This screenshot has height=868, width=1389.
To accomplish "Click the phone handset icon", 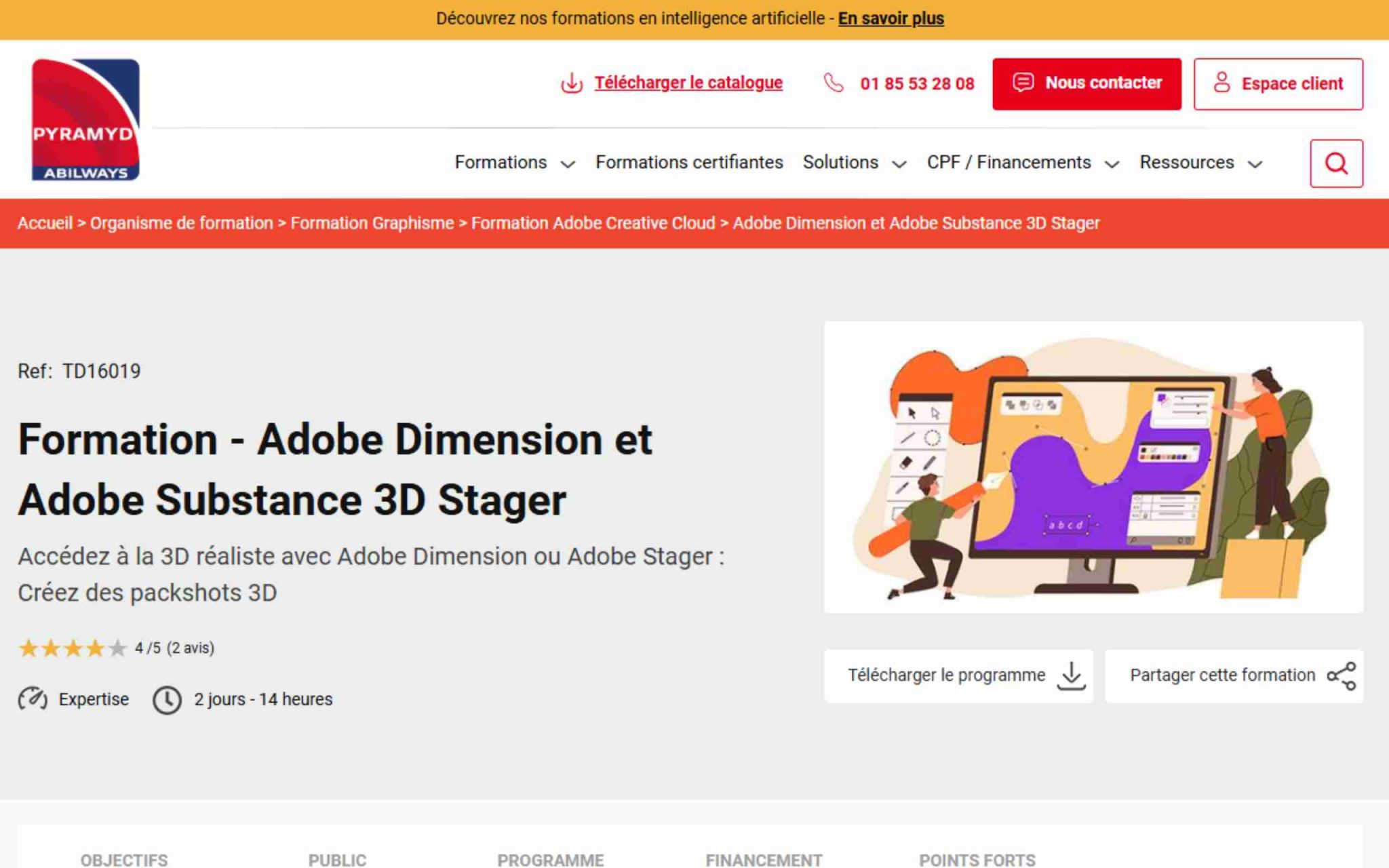I will coord(834,83).
